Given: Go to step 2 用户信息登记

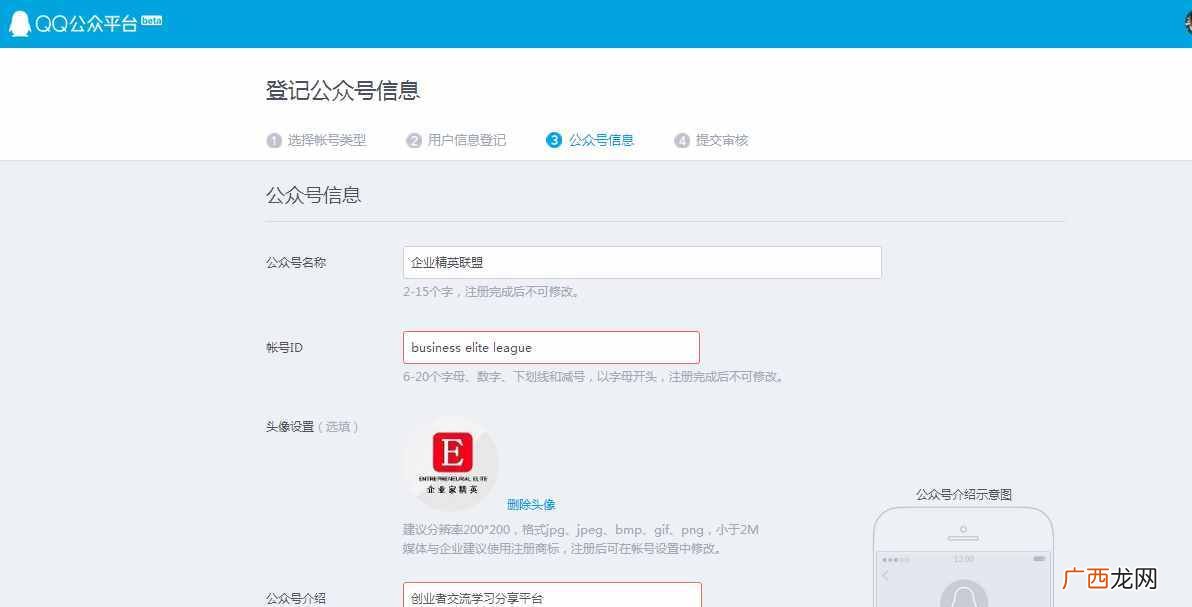Looking at the screenshot, I should [456, 140].
